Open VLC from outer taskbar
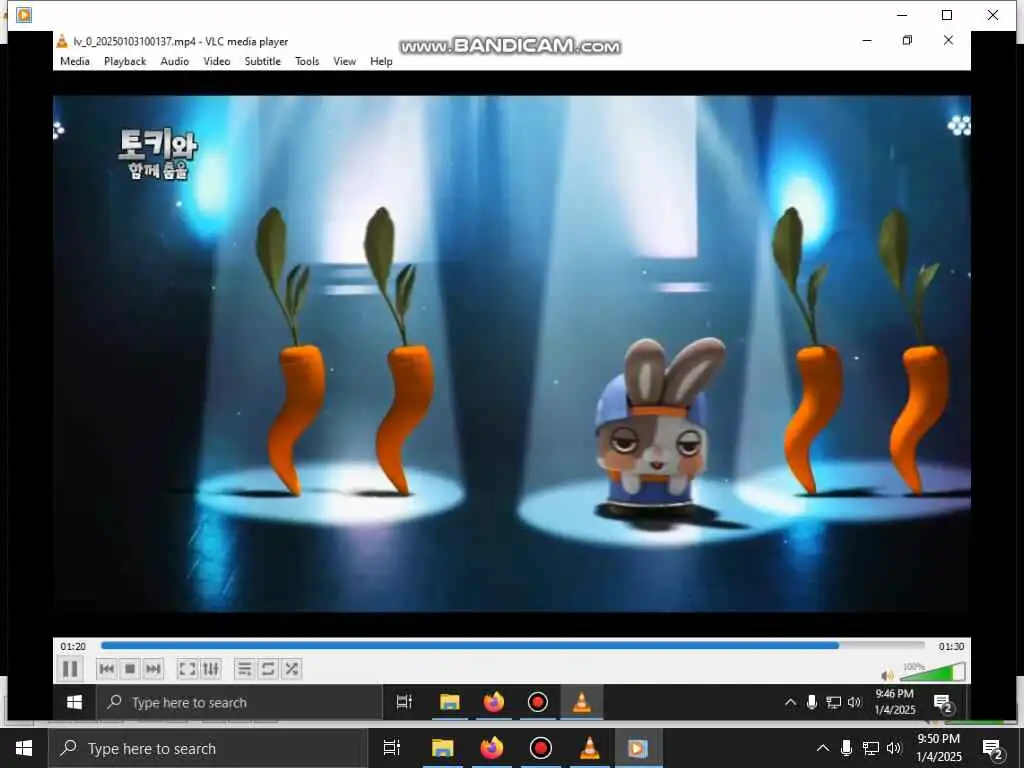Screen dimensions: 1024x768 pyautogui.click(x=590, y=748)
